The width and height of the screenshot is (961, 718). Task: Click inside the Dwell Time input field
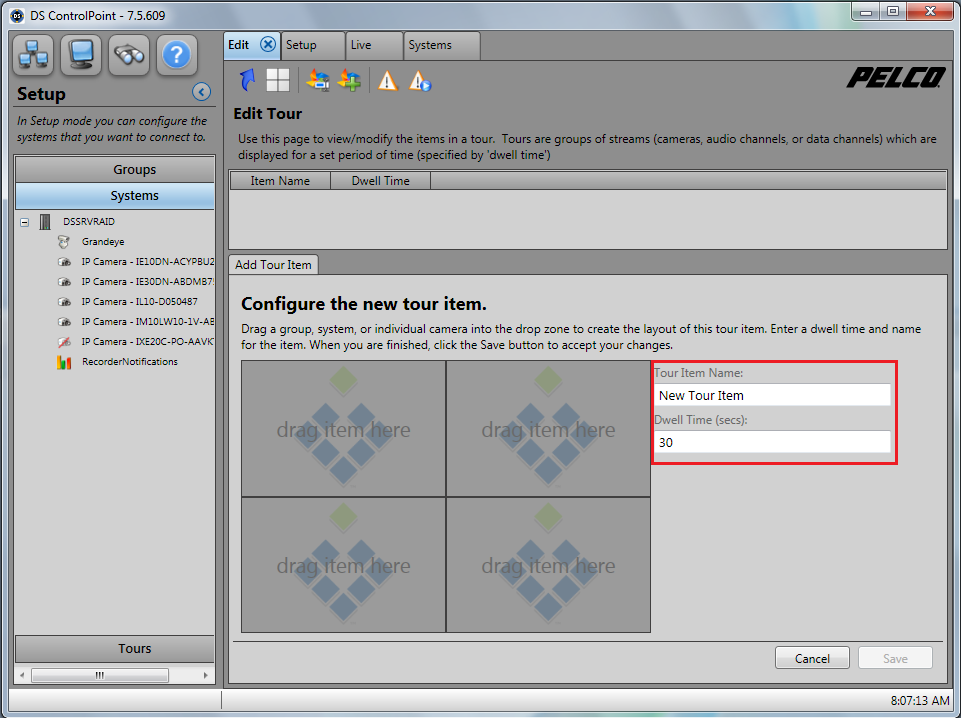pyautogui.click(x=772, y=442)
